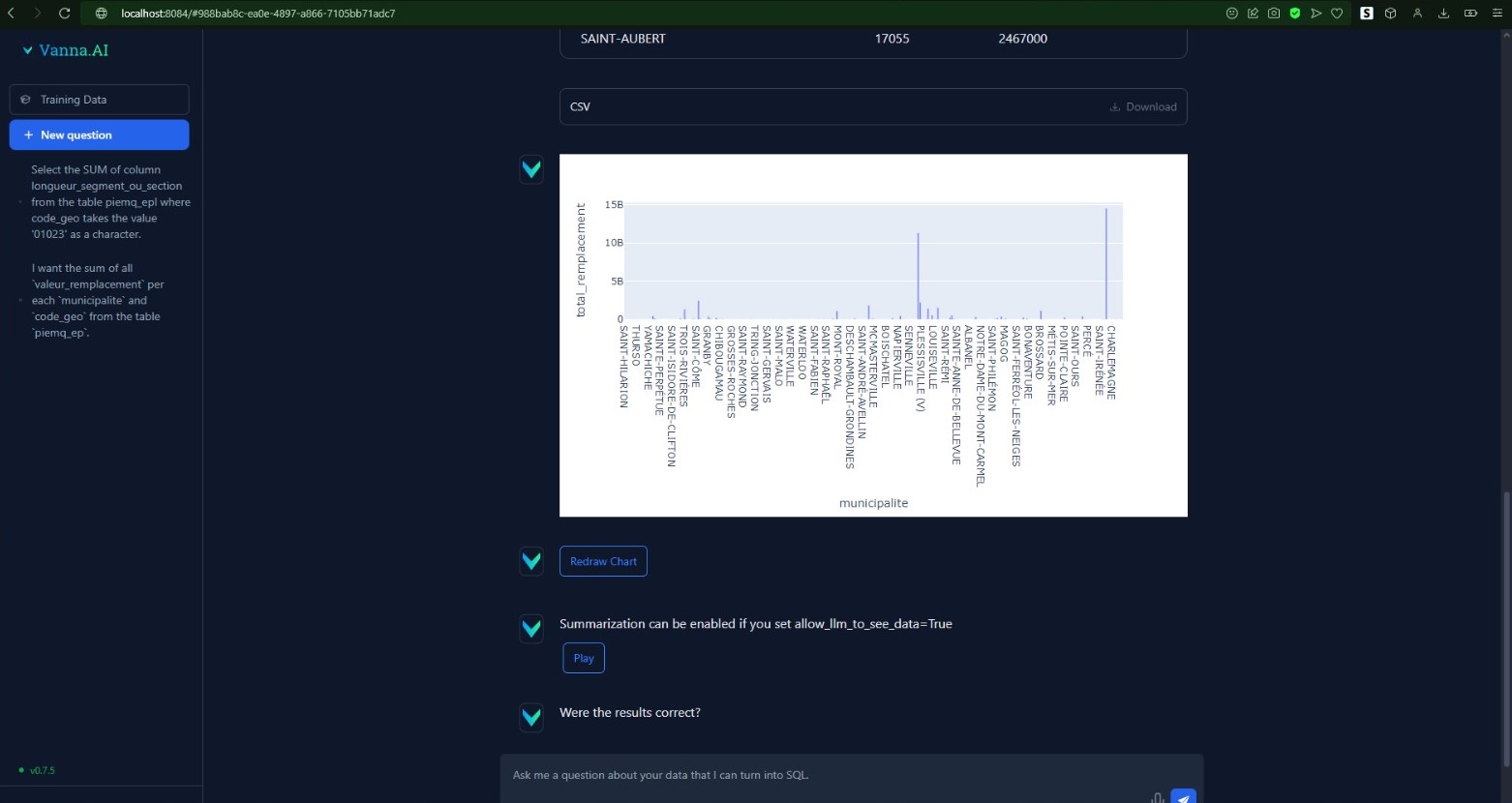Image resolution: width=1512 pixels, height=803 pixels.
Task: Click the 17055 table cell
Action: tap(892, 39)
